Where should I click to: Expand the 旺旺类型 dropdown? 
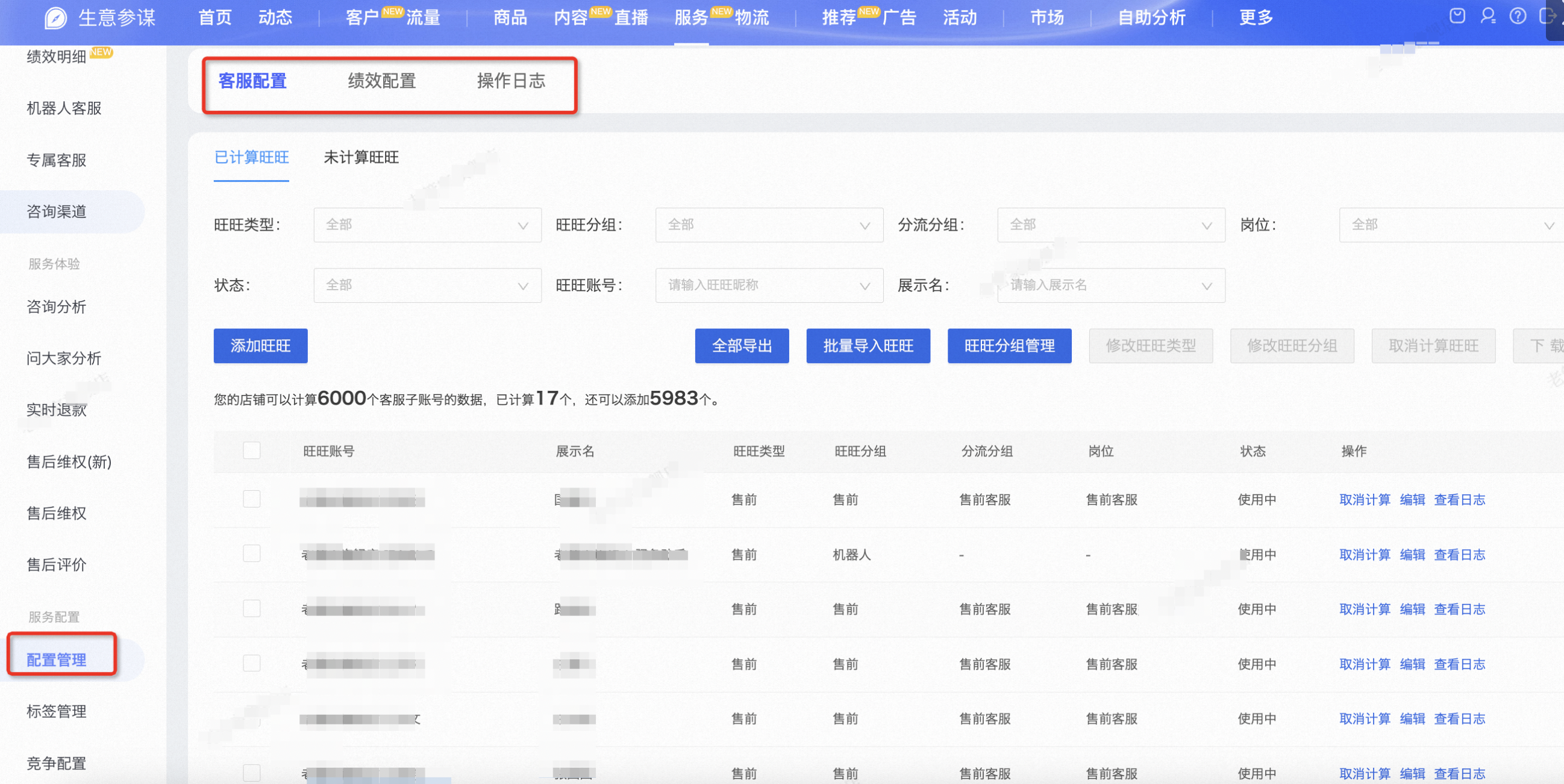pos(427,225)
